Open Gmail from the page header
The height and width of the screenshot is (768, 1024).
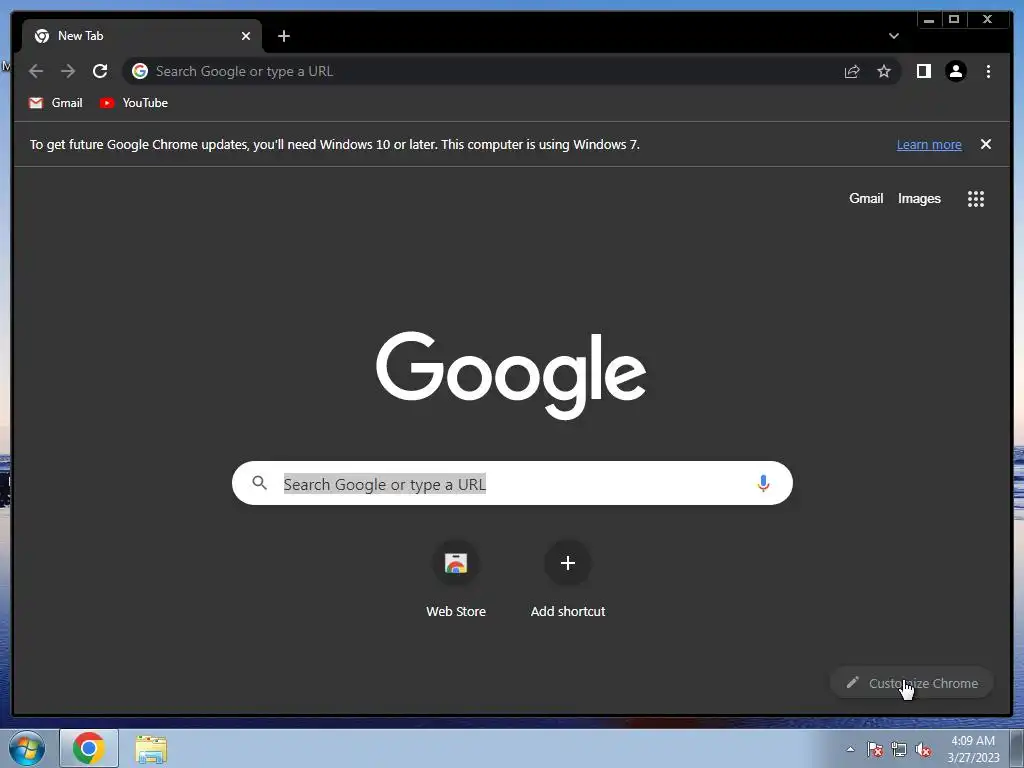click(866, 199)
